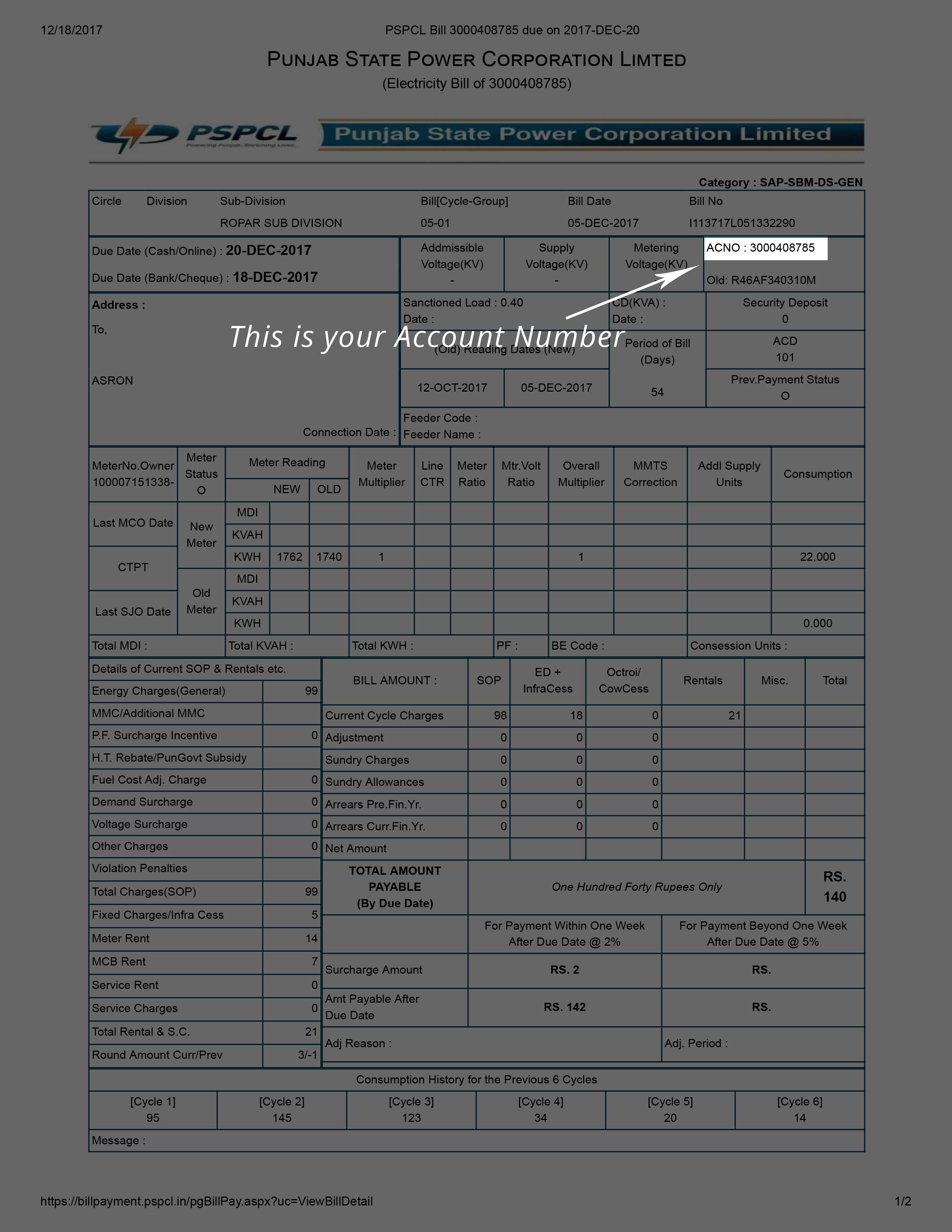Select the Old account number R46AF340310M
952x1232 pixels.
pyautogui.click(x=761, y=280)
